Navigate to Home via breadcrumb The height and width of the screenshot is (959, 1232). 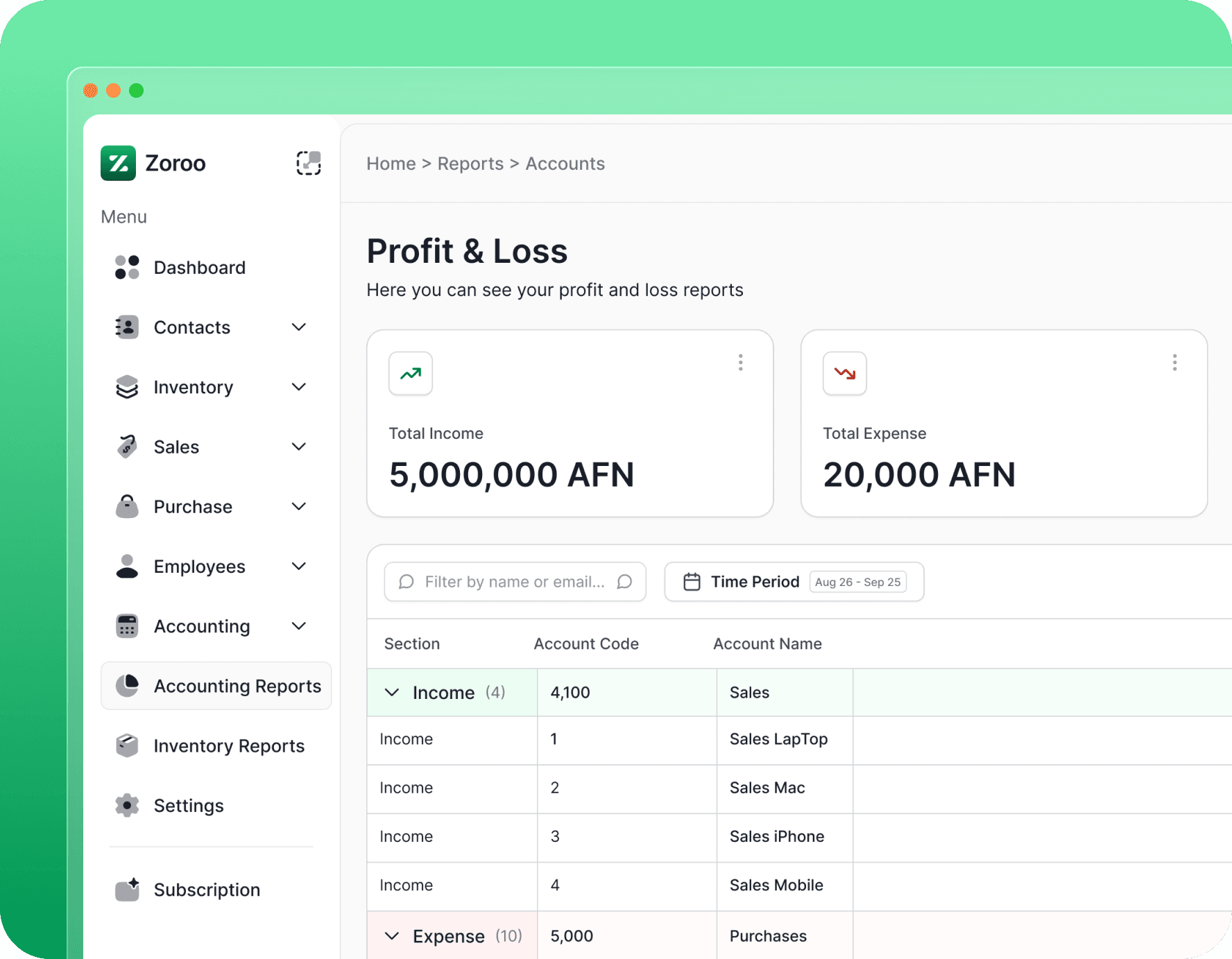(391, 164)
